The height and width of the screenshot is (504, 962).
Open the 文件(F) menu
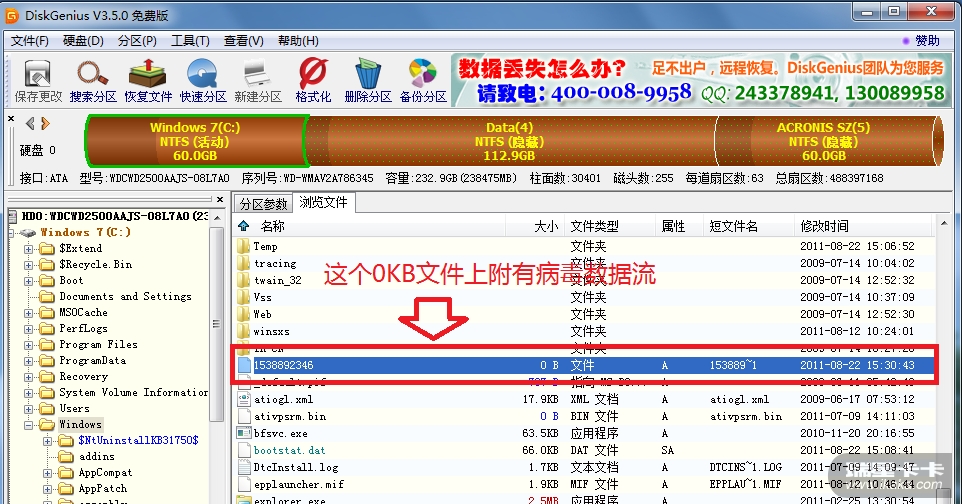pos(29,41)
